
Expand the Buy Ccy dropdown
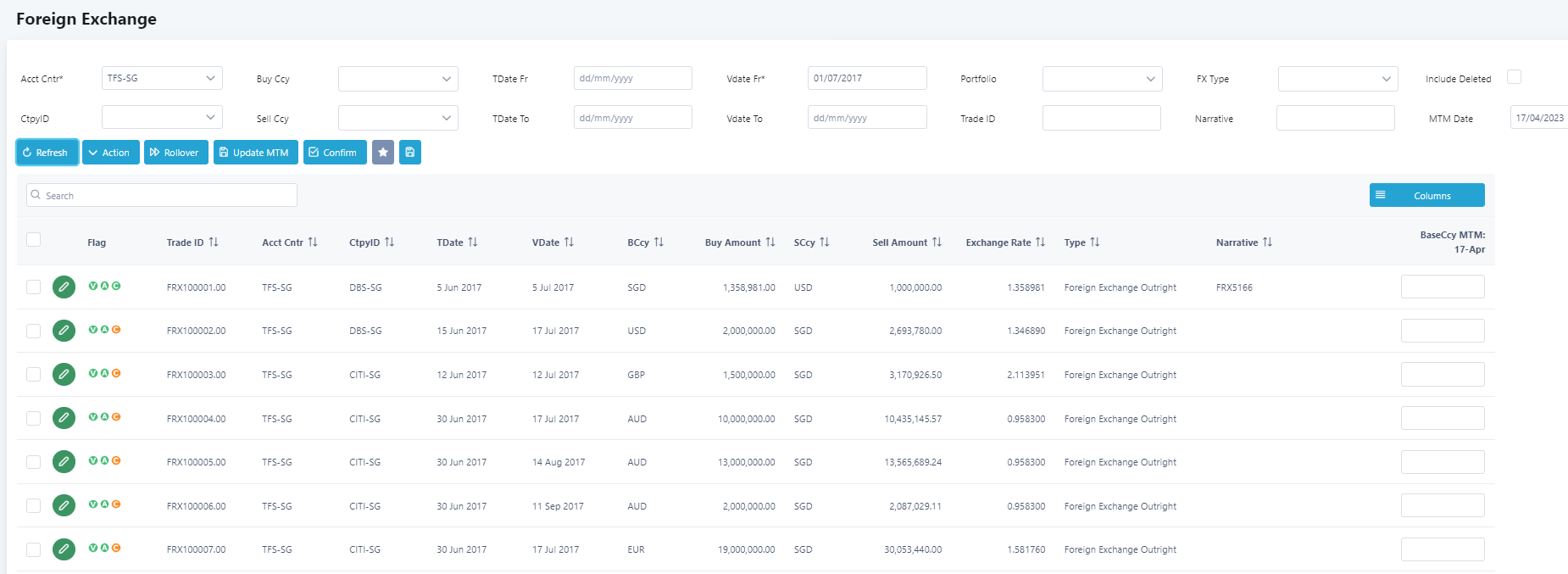click(398, 79)
